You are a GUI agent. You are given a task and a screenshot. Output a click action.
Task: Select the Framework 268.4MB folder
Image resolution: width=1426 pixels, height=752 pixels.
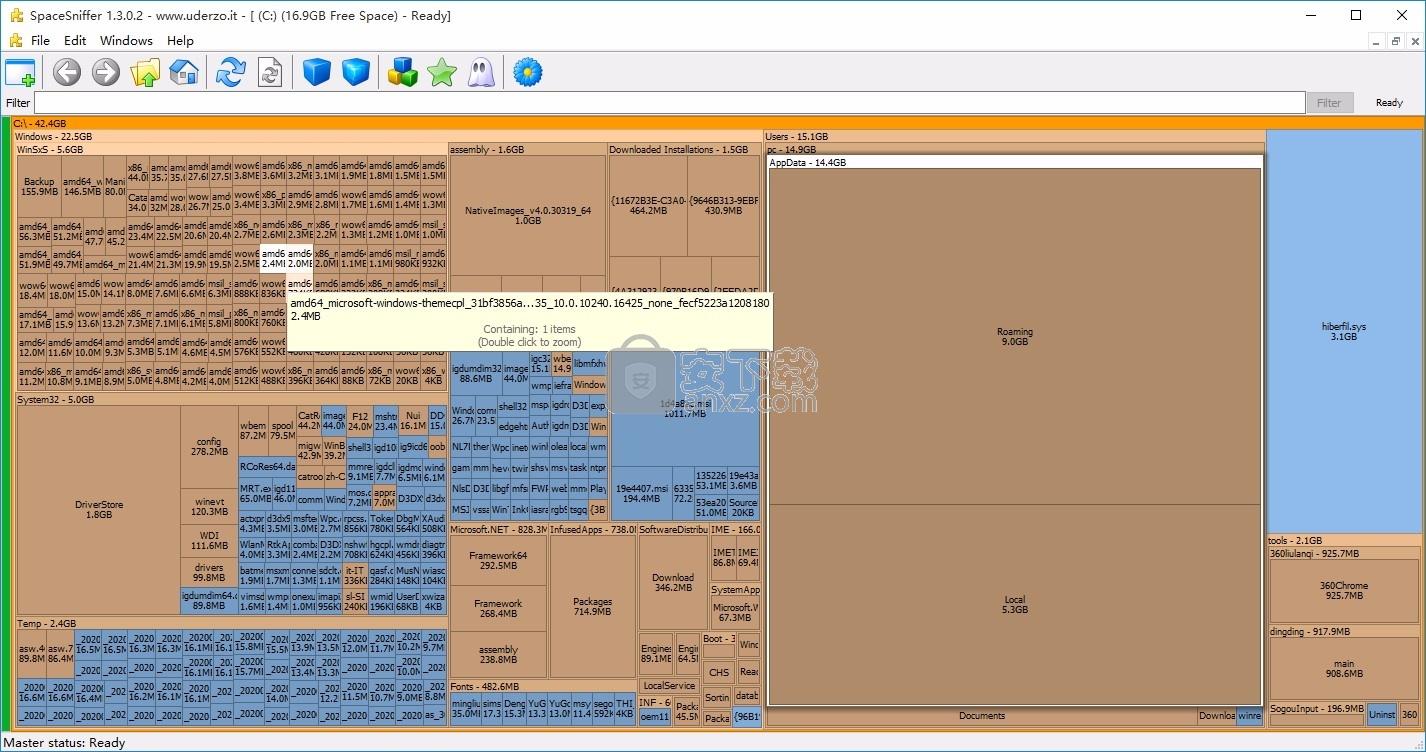coord(498,608)
